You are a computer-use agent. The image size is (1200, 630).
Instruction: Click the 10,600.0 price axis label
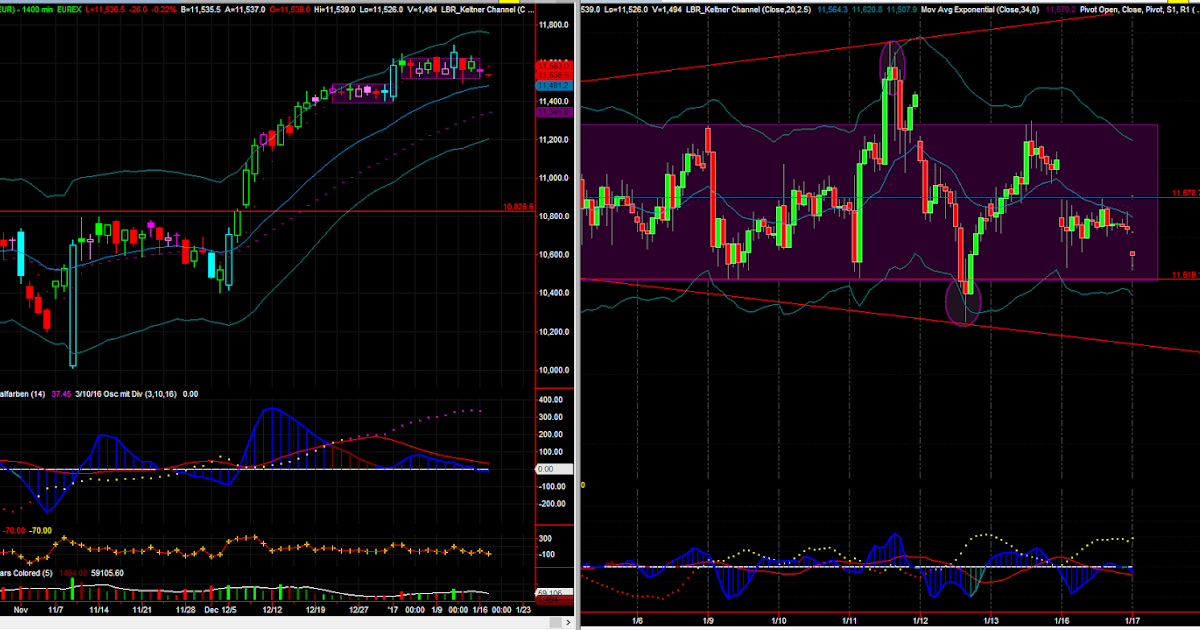coord(554,255)
